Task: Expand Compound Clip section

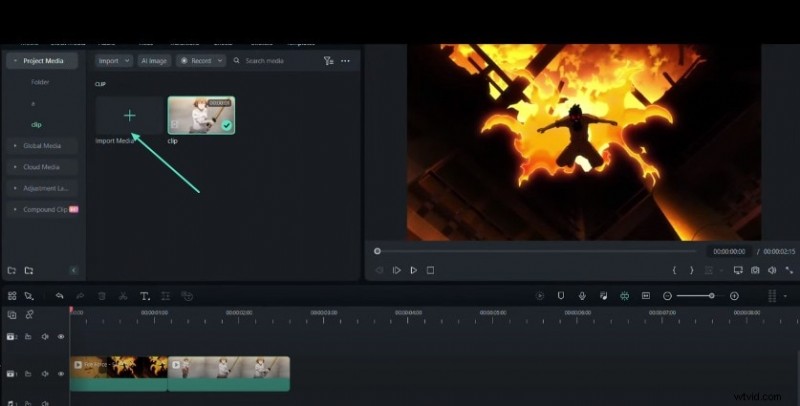Action: [x=15, y=210]
